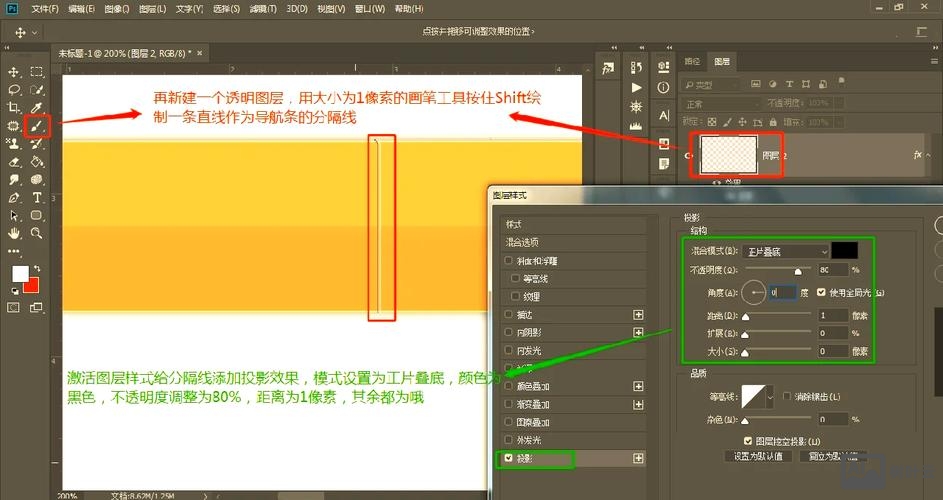943x500 pixels.
Task: Enable the 纹理 sub-style checkbox
Action: [x=515, y=296]
